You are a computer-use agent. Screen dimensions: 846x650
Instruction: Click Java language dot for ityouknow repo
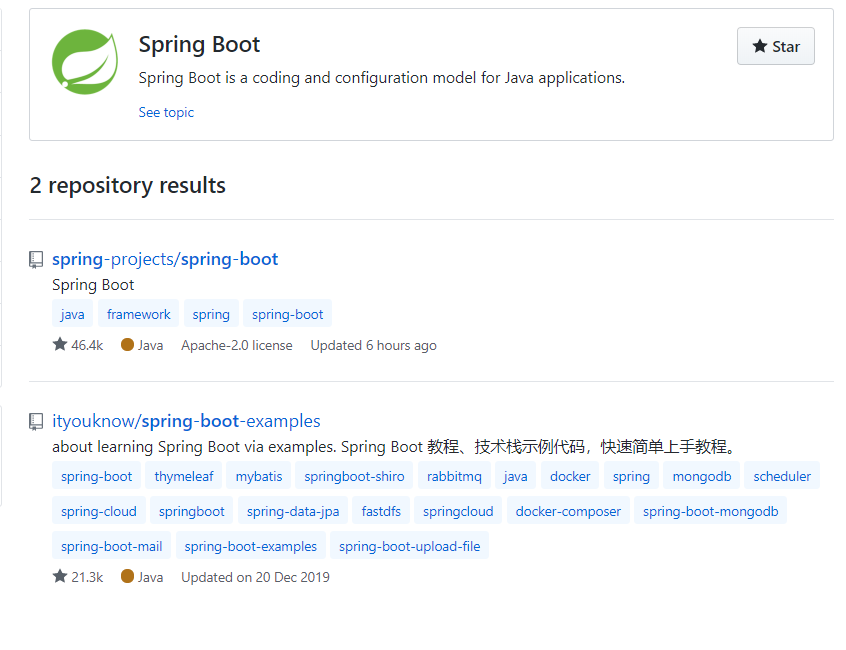[127, 577]
